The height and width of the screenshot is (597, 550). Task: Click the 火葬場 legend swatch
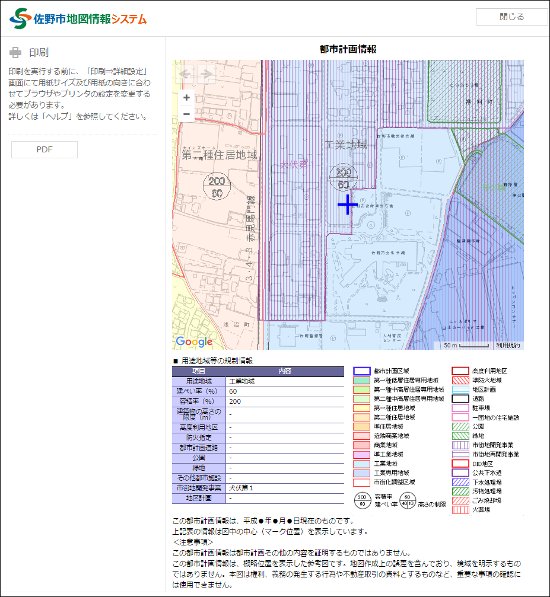tap(460, 509)
